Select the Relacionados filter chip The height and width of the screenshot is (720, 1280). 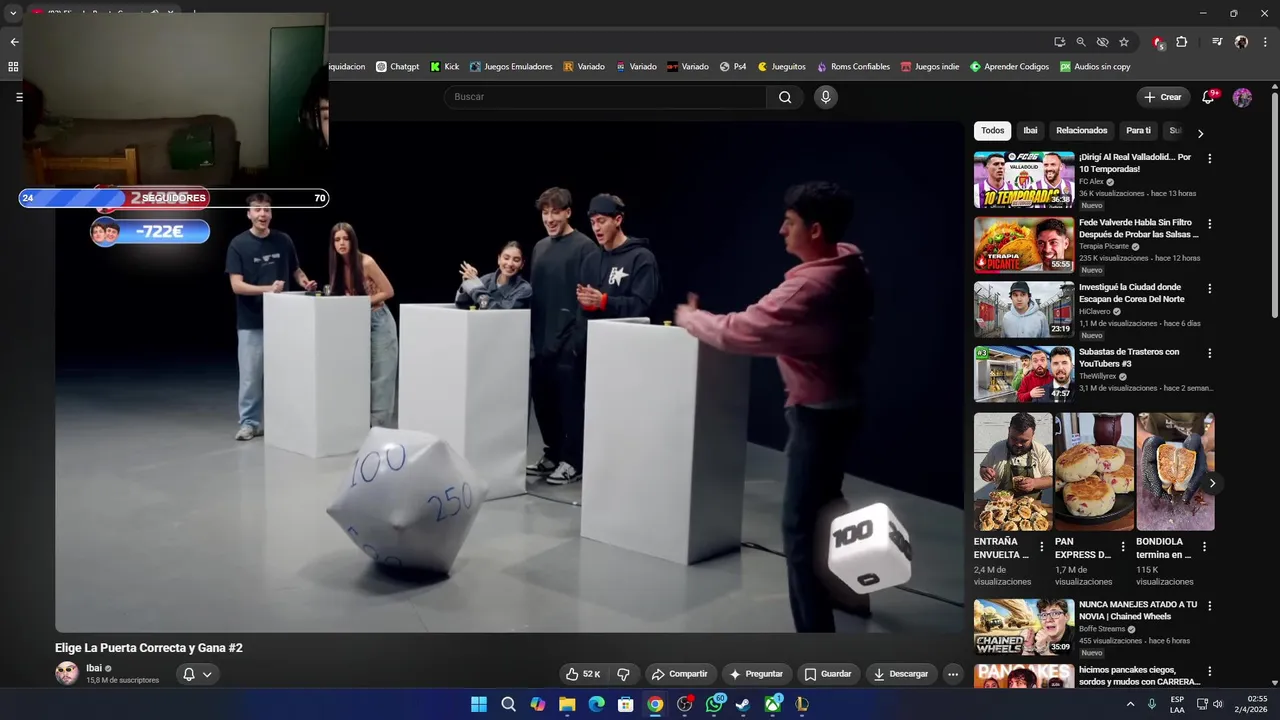point(1082,131)
